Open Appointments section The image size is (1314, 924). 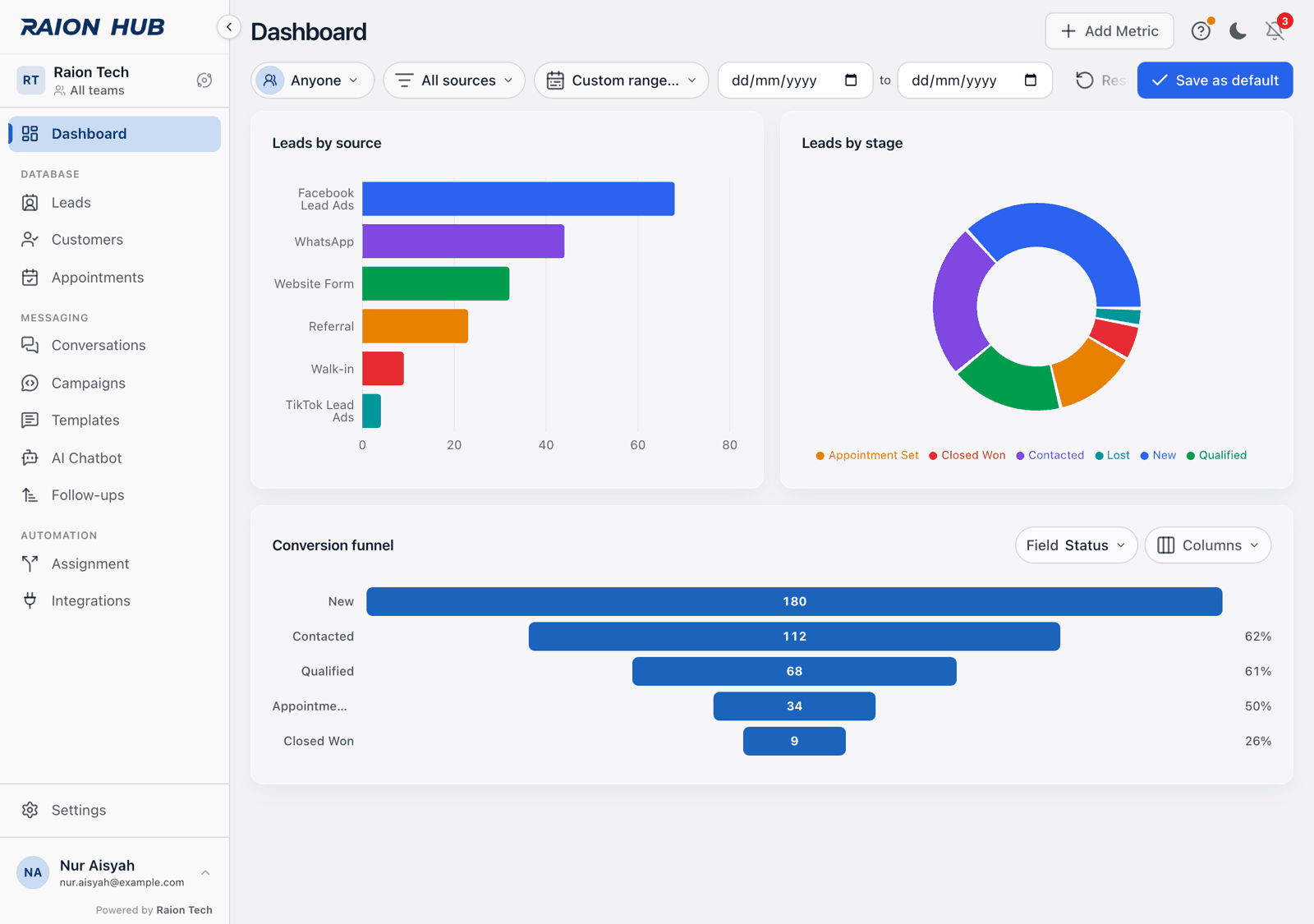tap(114, 278)
